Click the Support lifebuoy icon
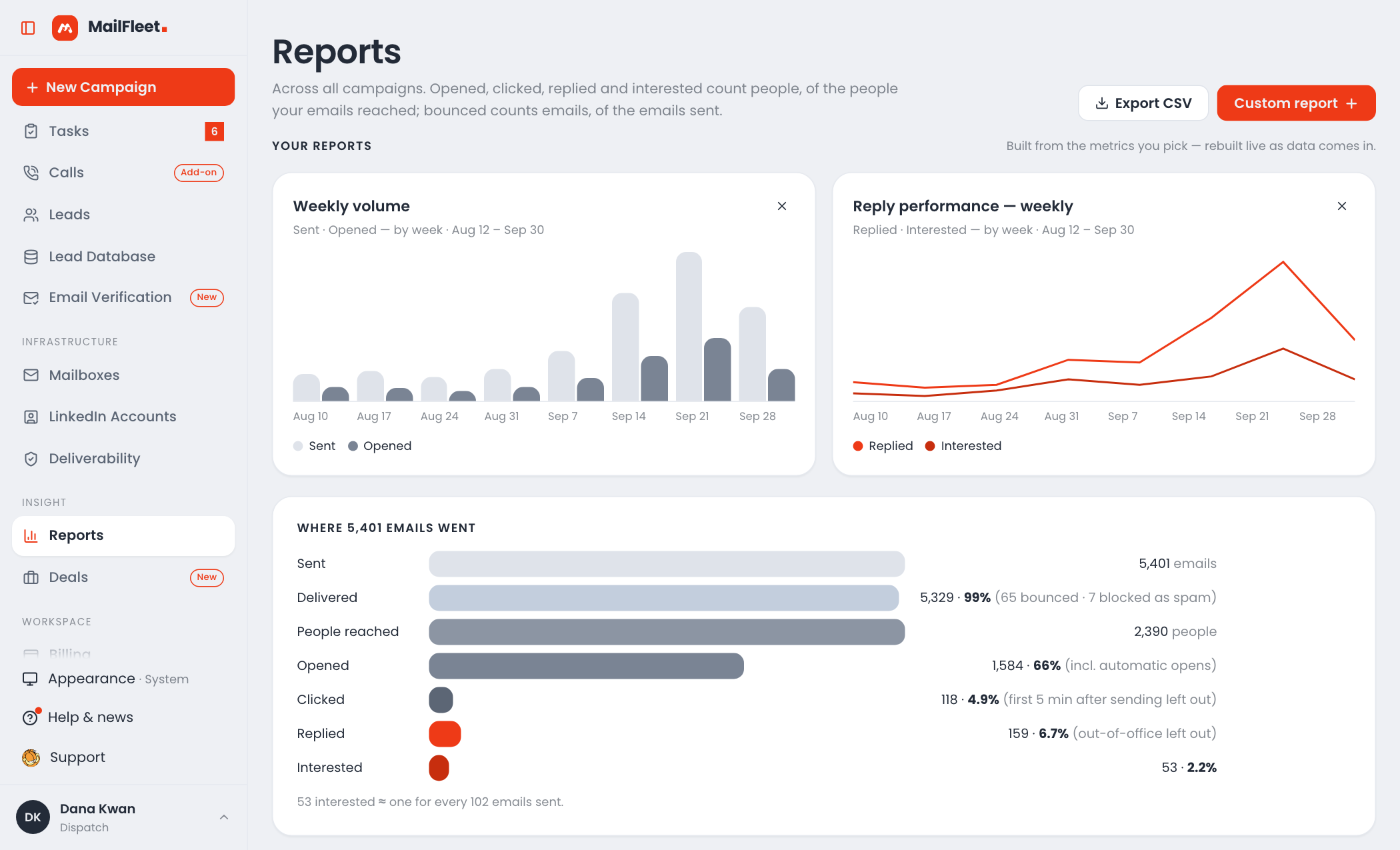The height and width of the screenshot is (850, 1400). [x=31, y=757]
